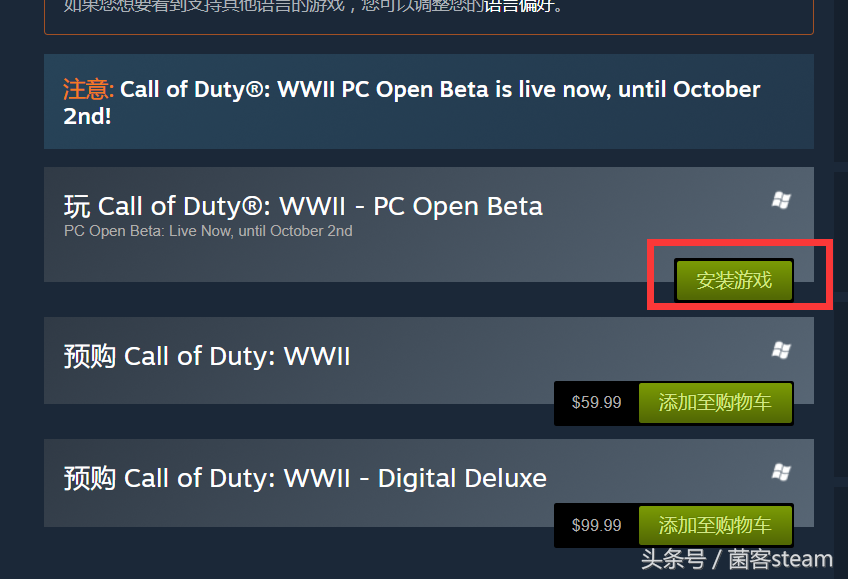Open the 语言偏好 language preferences link
The image size is (848, 579).
click(x=518, y=5)
